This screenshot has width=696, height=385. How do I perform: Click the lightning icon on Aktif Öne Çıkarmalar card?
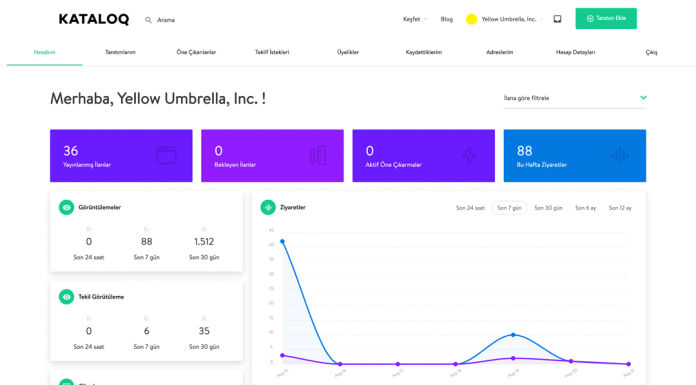tap(469, 155)
